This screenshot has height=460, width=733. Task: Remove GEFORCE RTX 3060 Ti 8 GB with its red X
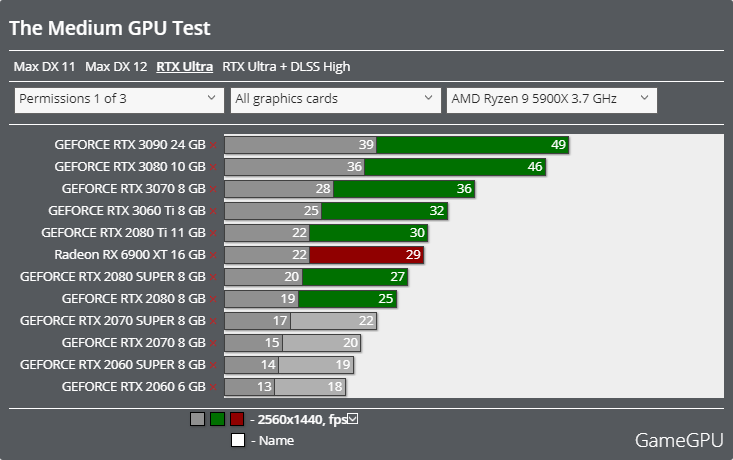click(x=213, y=211)
